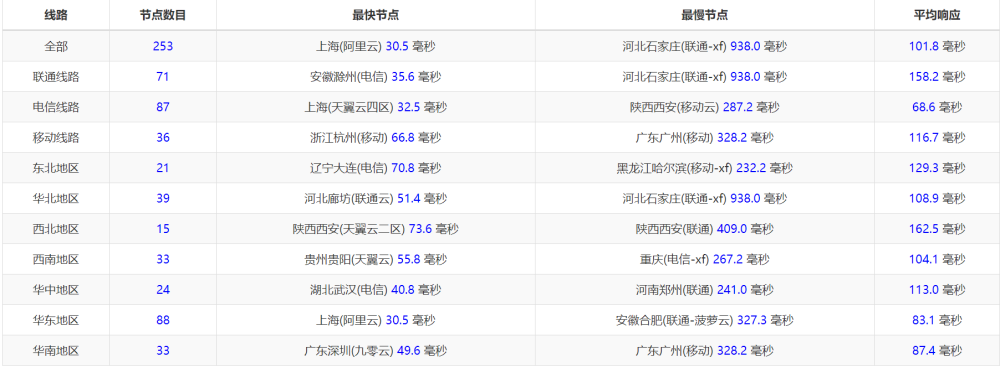Open node count 39 for 华北地区
The image size is (1000, 368).
click(163, 198)
